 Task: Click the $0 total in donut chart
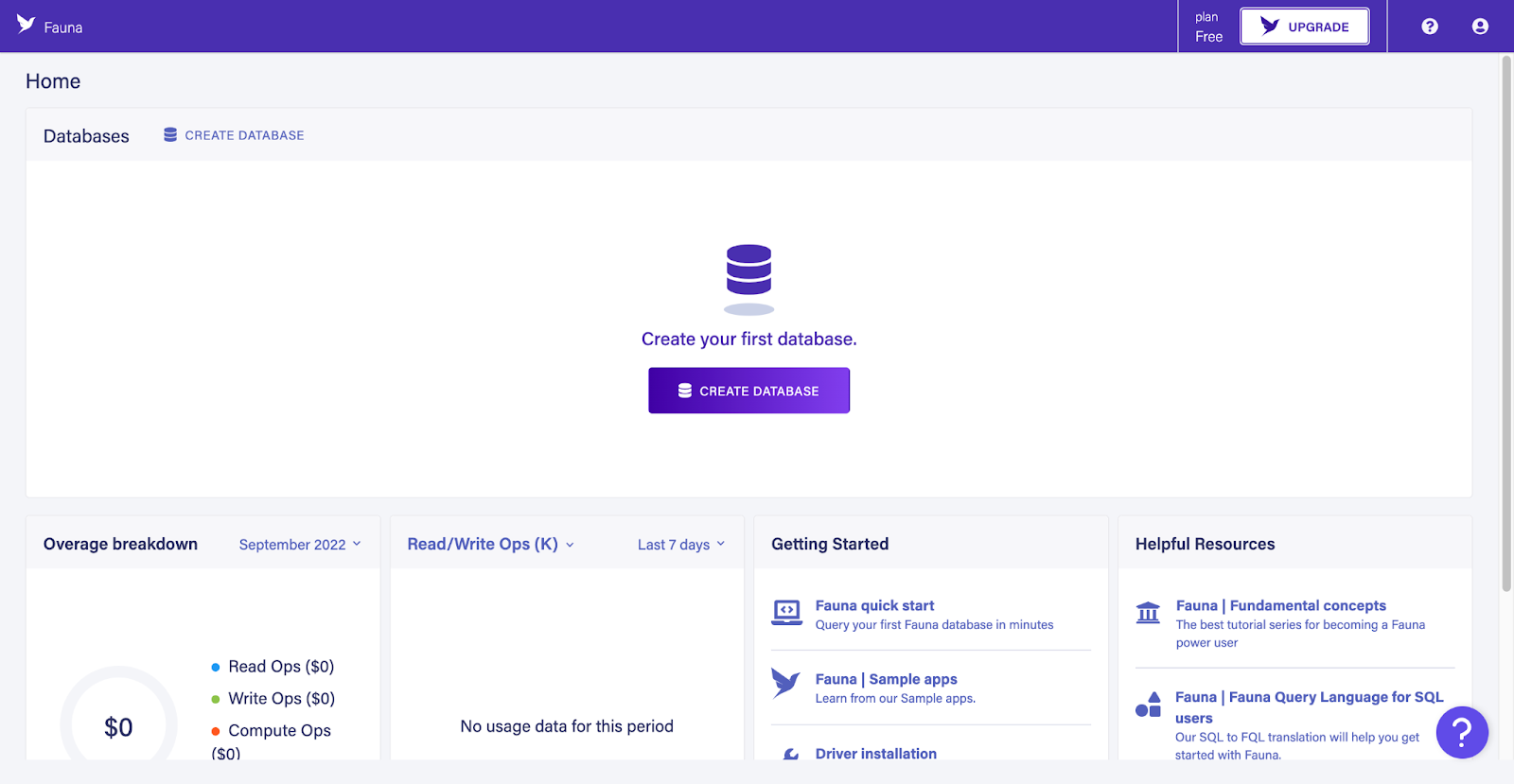coord(118,727)
